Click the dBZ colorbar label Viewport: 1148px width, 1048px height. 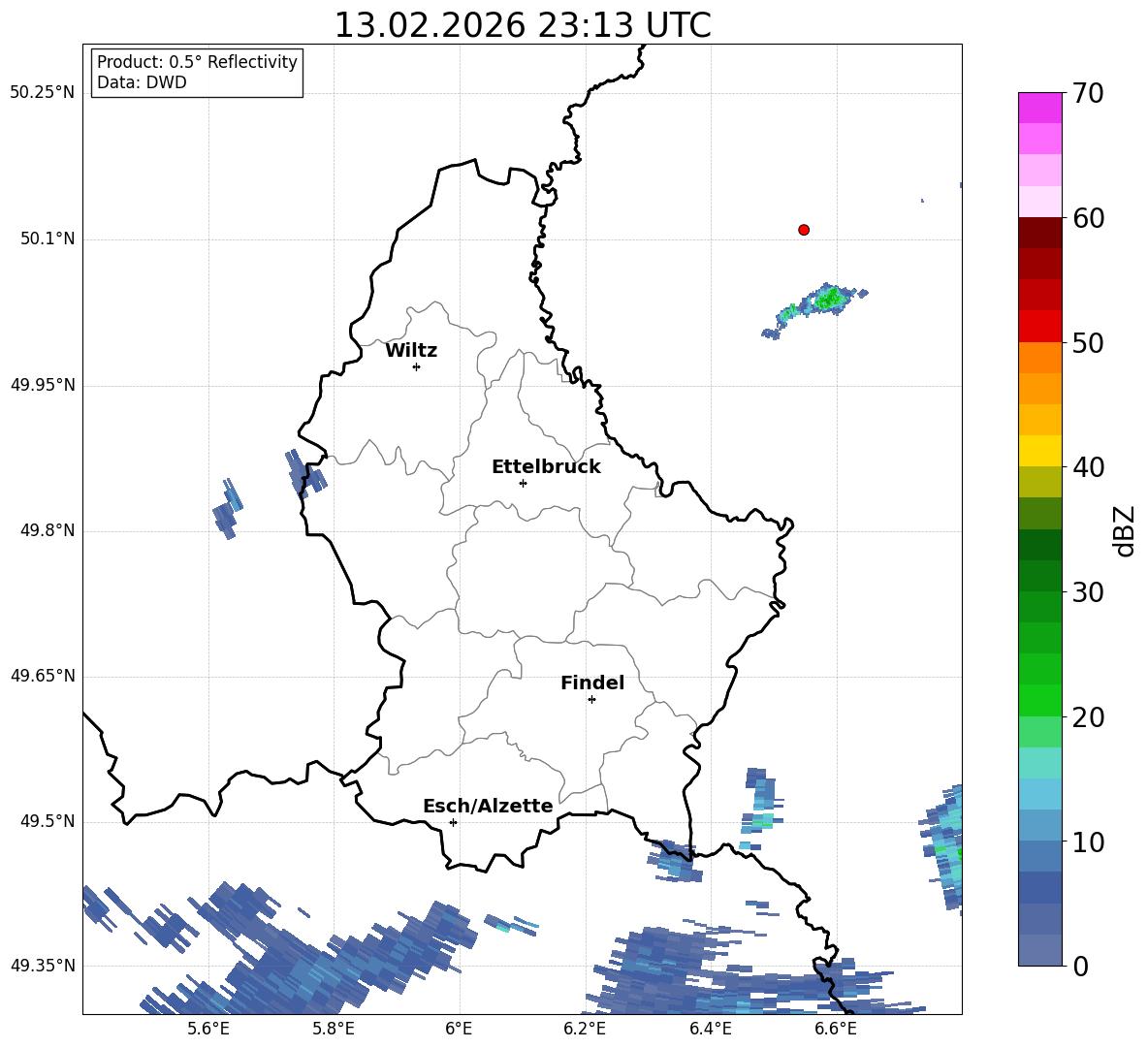1124,531
